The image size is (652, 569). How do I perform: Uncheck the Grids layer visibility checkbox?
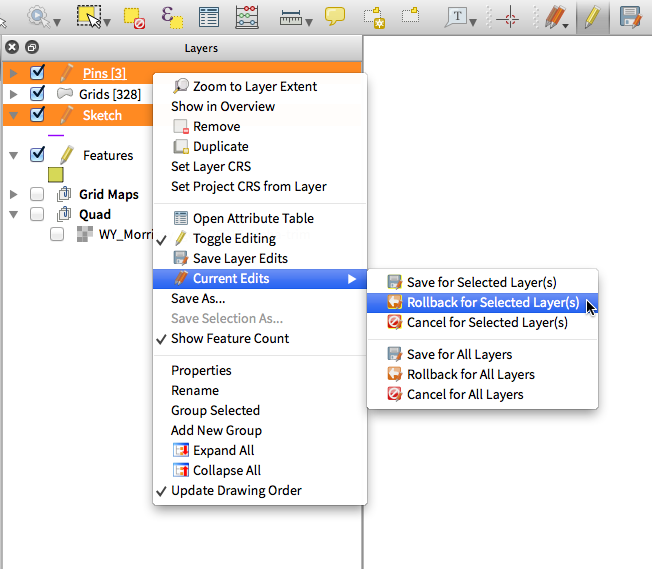38,94
